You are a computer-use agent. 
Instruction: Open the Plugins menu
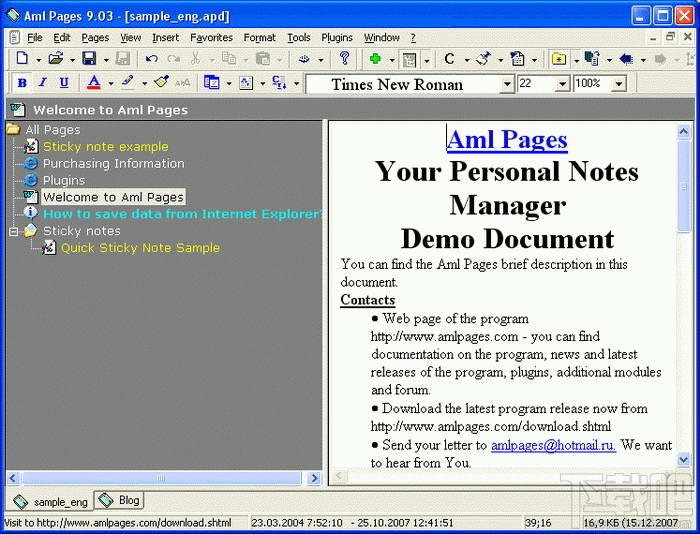coord(337,38)
